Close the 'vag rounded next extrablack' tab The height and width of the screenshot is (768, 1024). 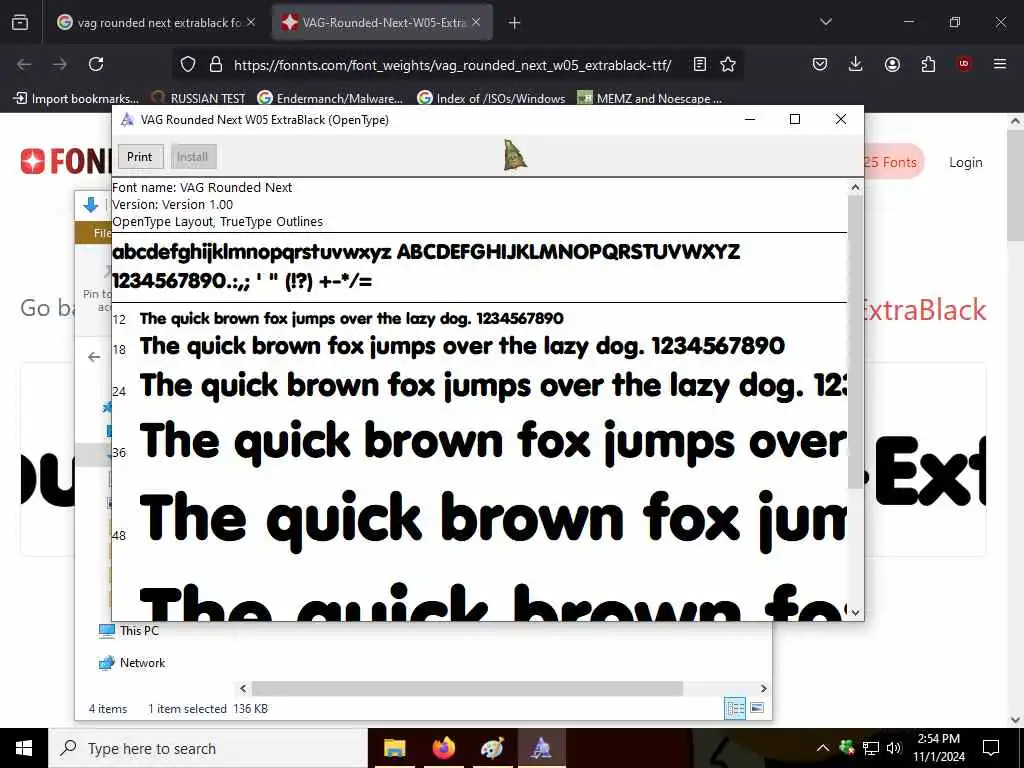pyautogui.click(x=251, y=22)
